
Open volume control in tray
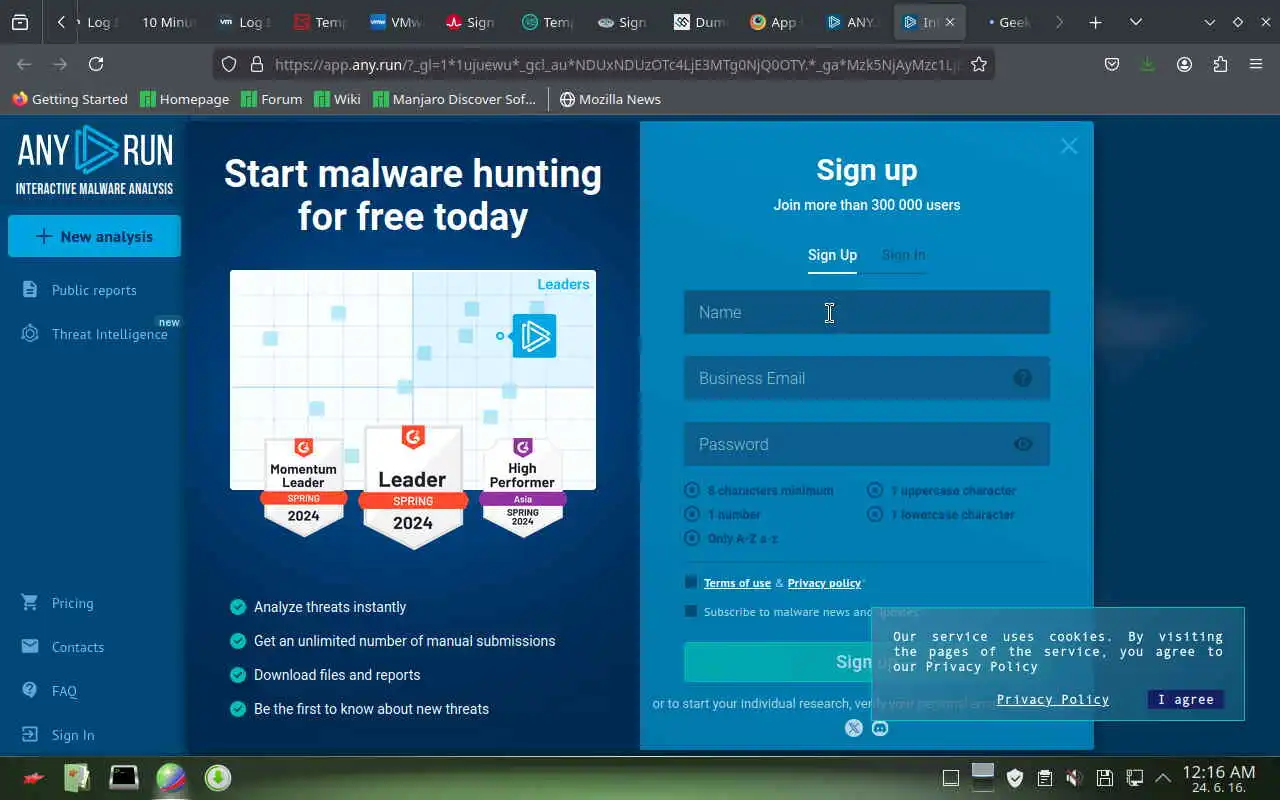1074,777
